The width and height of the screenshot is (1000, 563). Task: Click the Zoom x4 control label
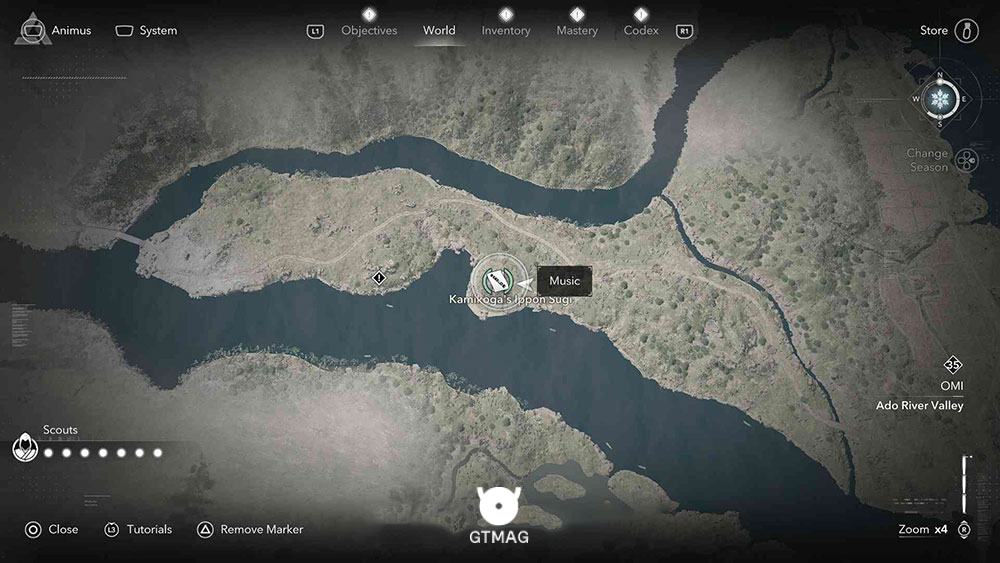[922, 529]
